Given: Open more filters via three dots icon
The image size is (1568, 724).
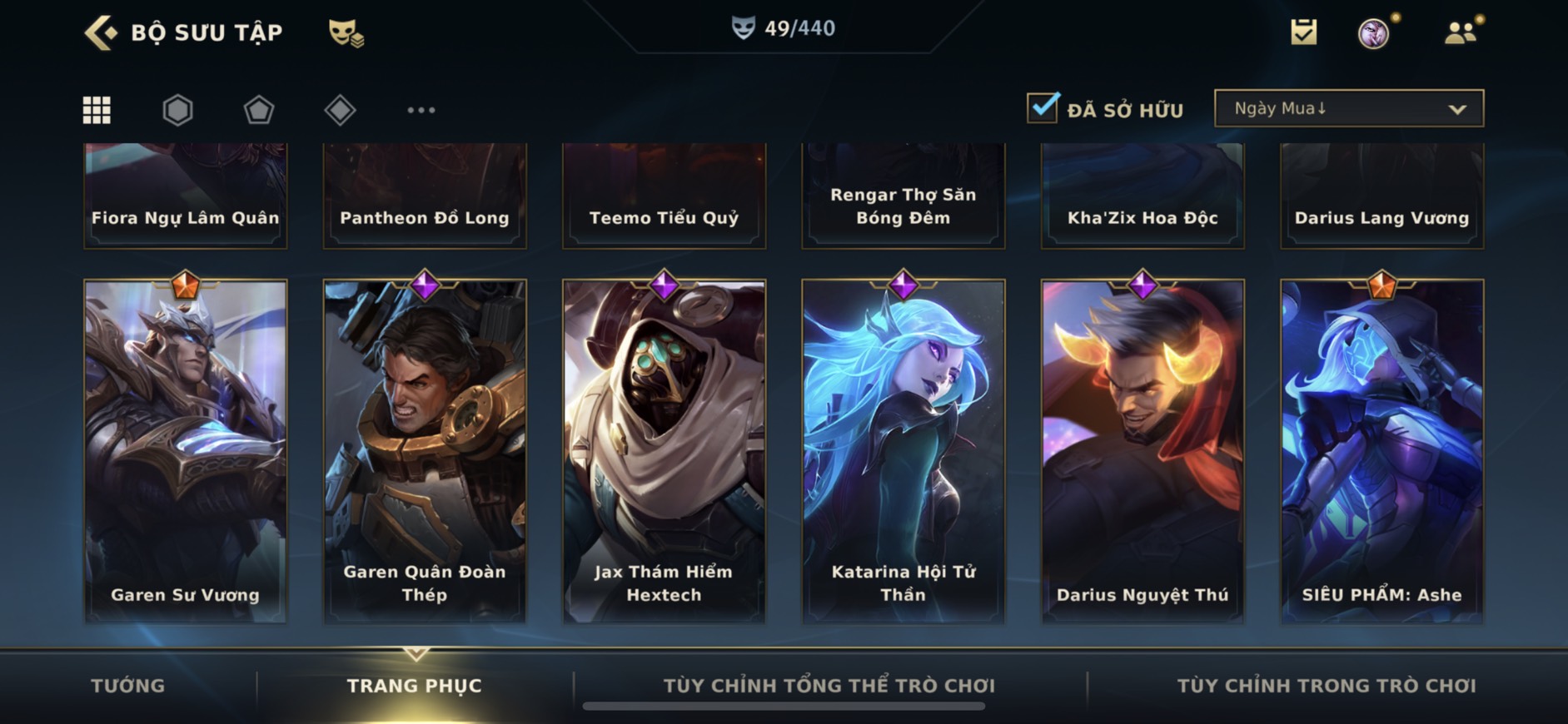Looking at the screenshot, I should tap(421, 110).
